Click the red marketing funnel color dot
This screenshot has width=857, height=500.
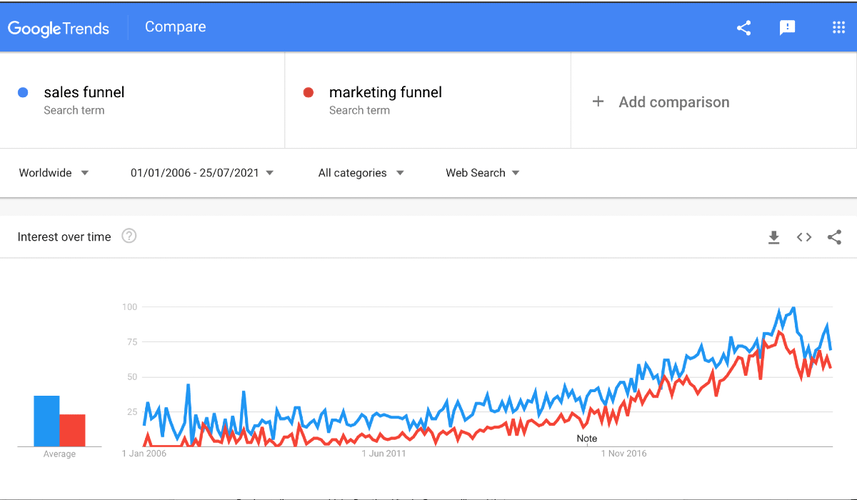pos(308,93)
